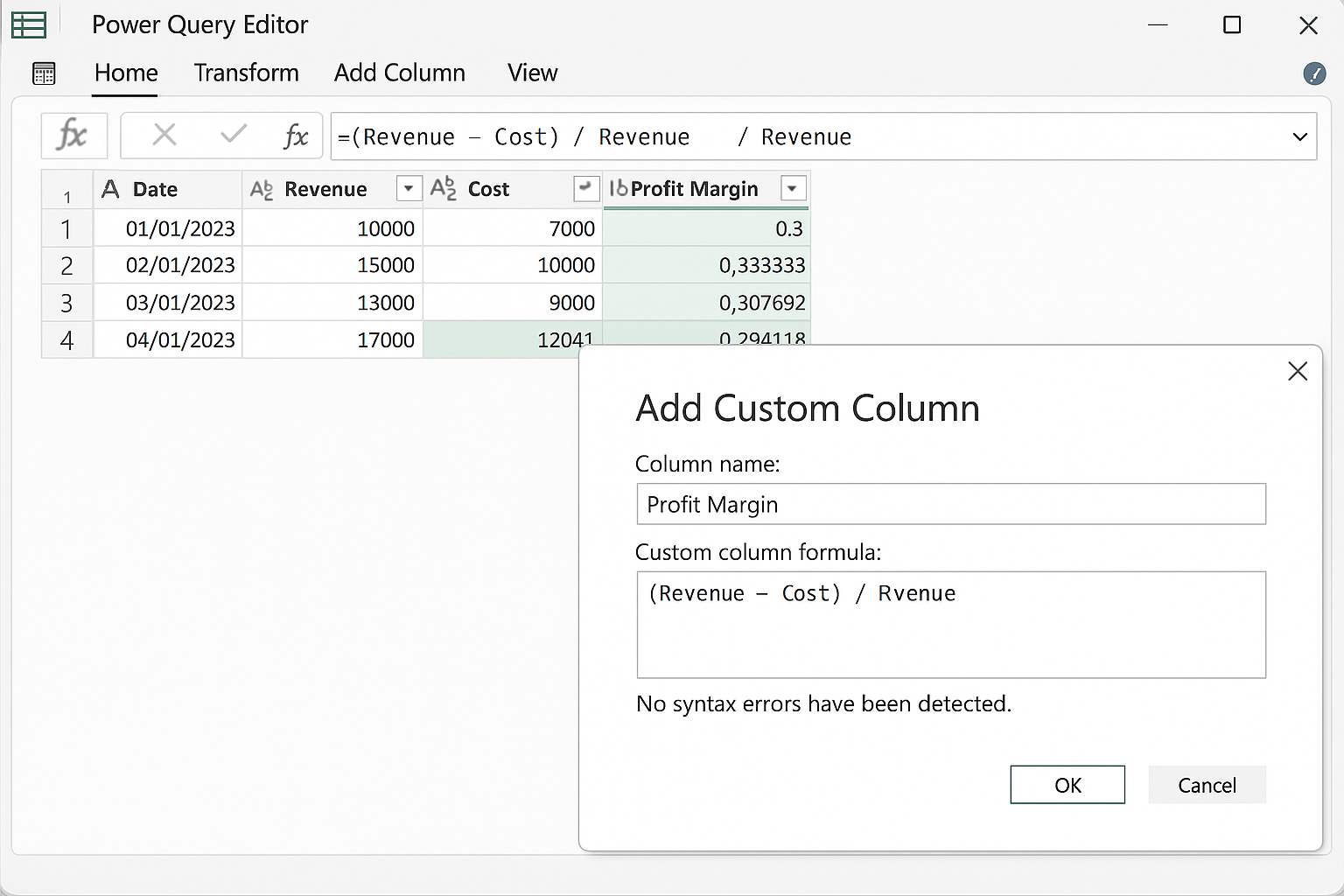This screenshot has width=1344, height=896.
Task: Click the Revenue cell 15000
Action: coord(332,265)
